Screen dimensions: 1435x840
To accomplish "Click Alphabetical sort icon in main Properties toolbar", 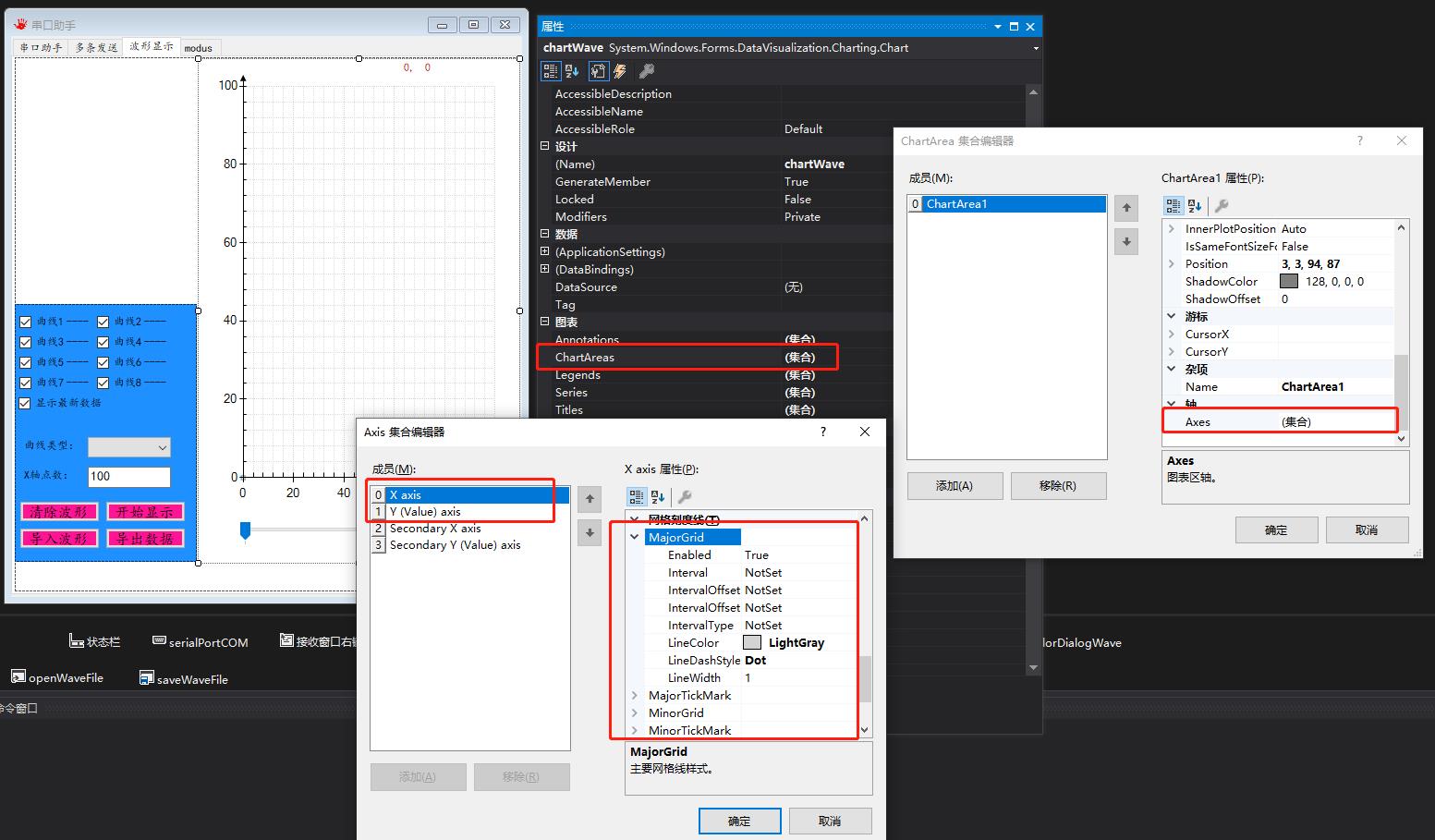I will tap(572, 71).
